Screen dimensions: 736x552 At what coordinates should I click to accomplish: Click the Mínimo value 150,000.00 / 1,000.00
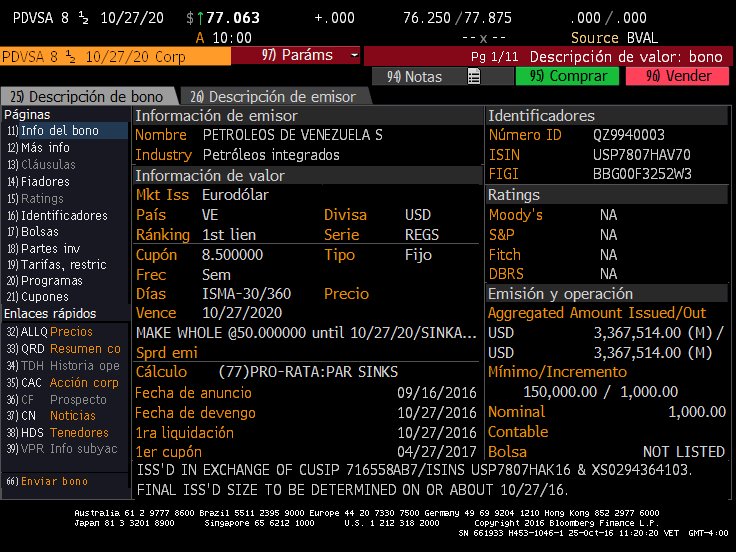600,391
